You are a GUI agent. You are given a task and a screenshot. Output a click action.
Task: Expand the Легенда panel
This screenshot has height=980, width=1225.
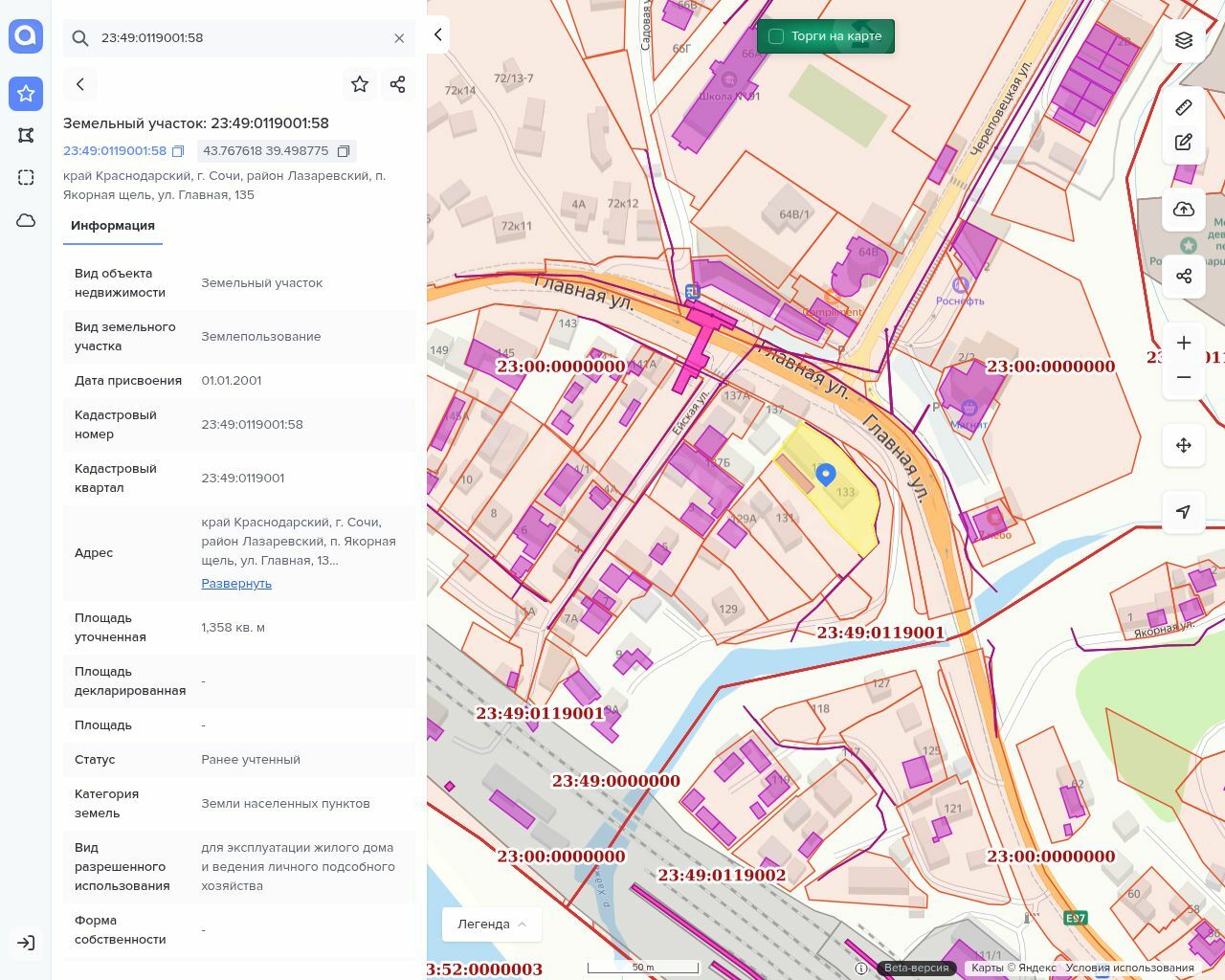coord(491,924)
